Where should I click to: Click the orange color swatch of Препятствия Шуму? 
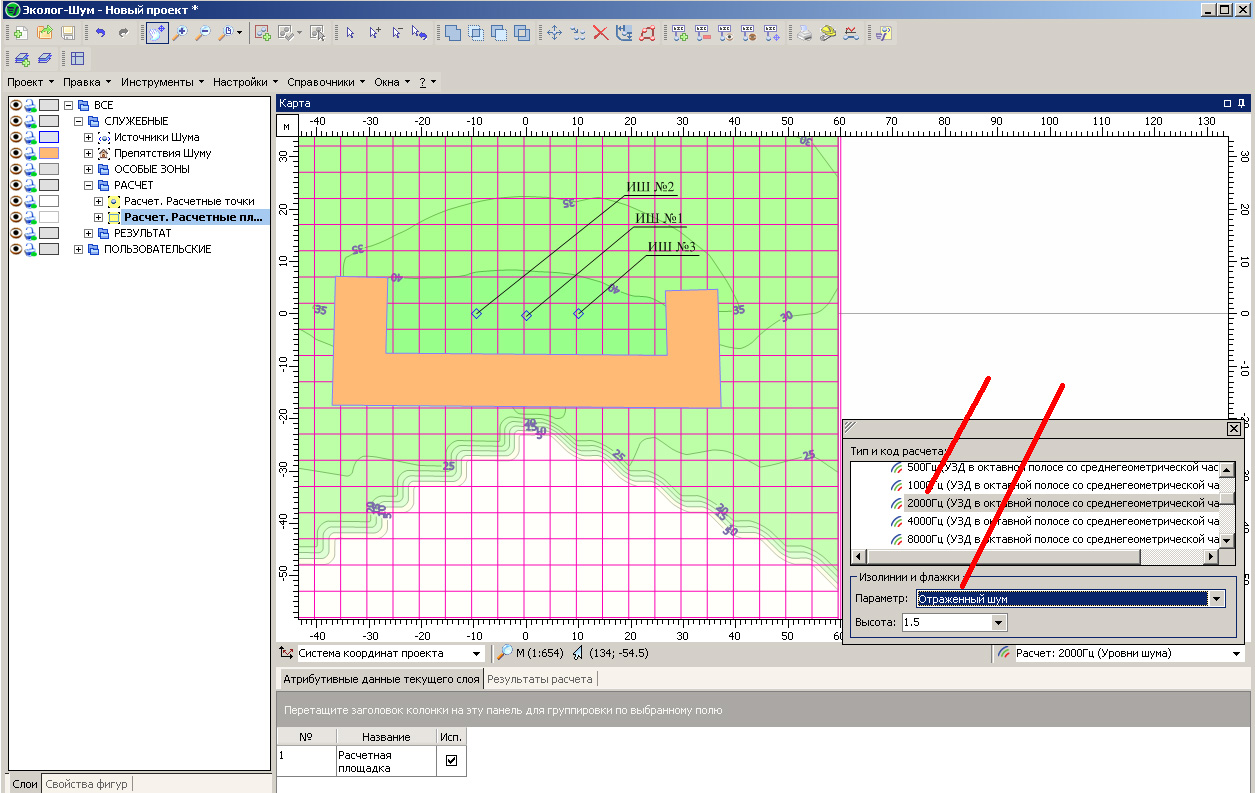(49, 153)
